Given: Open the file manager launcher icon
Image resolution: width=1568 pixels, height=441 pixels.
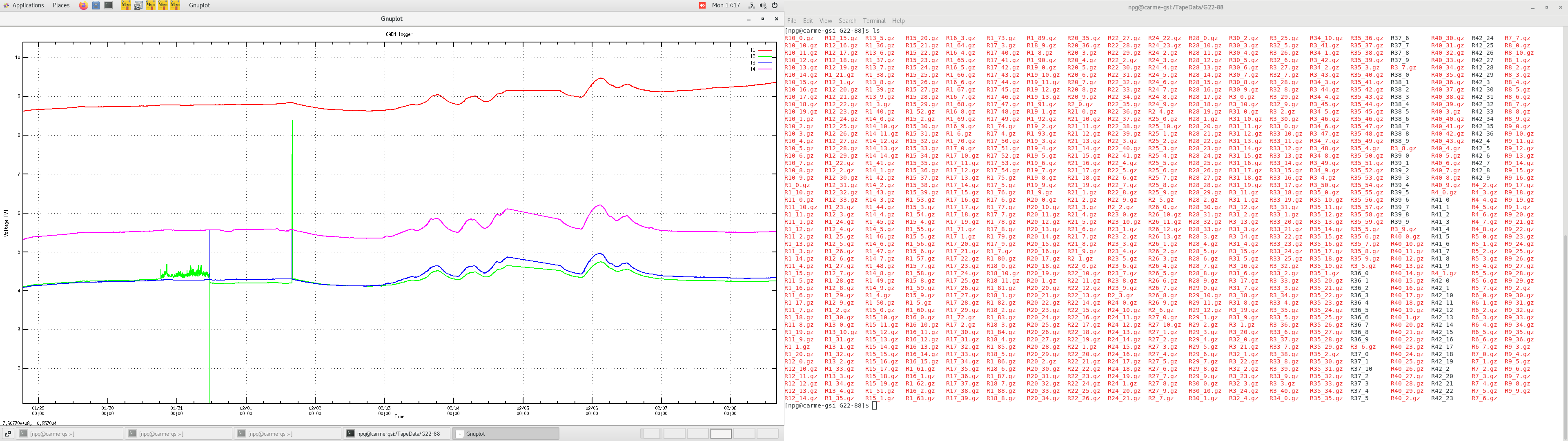Looking at the screenshot, I should point(96,5).
